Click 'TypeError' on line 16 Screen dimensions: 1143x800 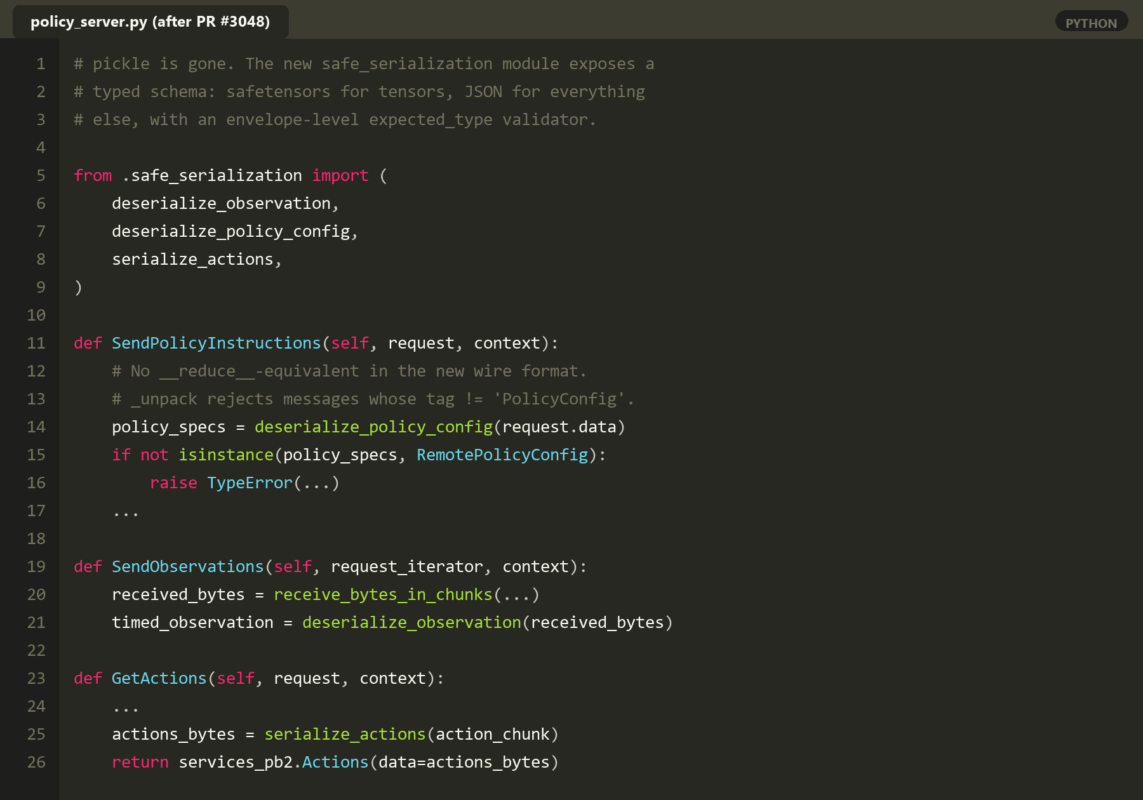[x=249, y=483]
